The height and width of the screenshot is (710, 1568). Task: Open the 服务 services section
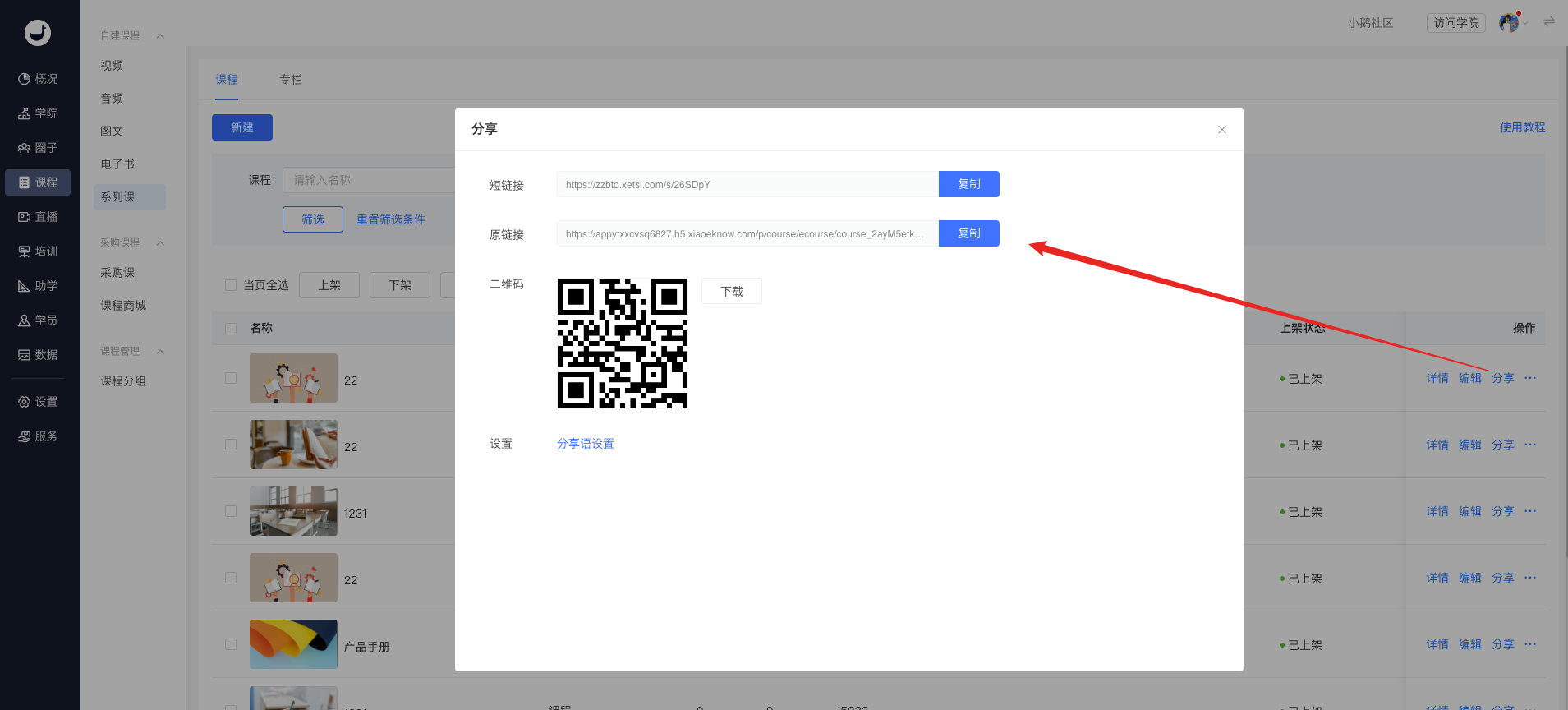point(39,436)
